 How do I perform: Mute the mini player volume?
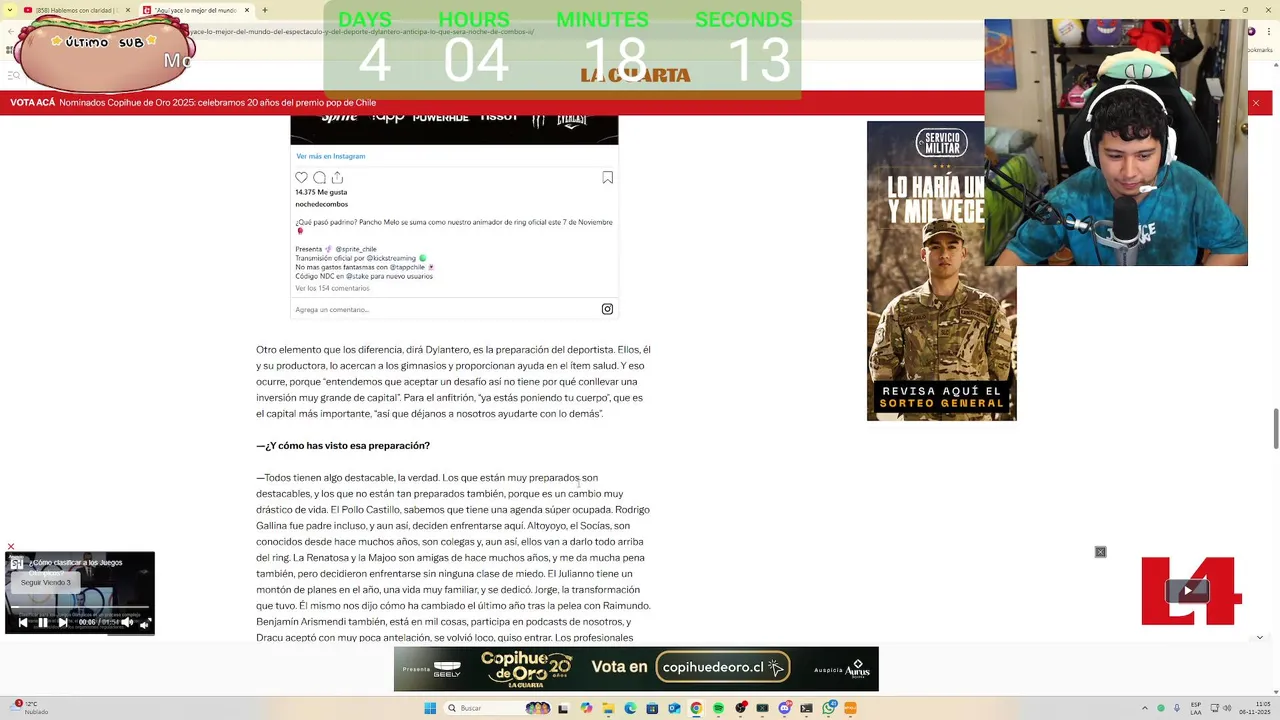pyautogui.click(x=127, y=622)
